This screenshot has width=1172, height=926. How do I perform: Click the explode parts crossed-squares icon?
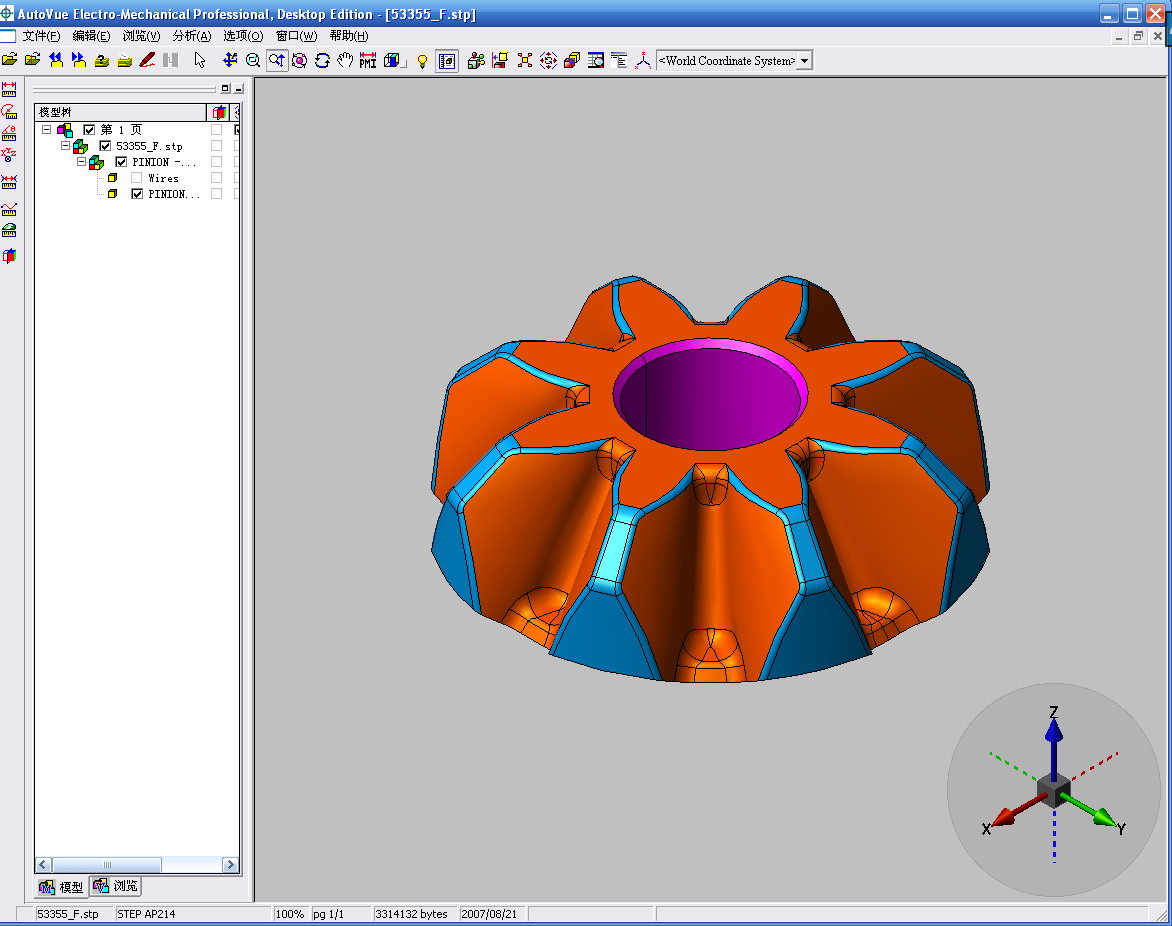coord(525,61)
